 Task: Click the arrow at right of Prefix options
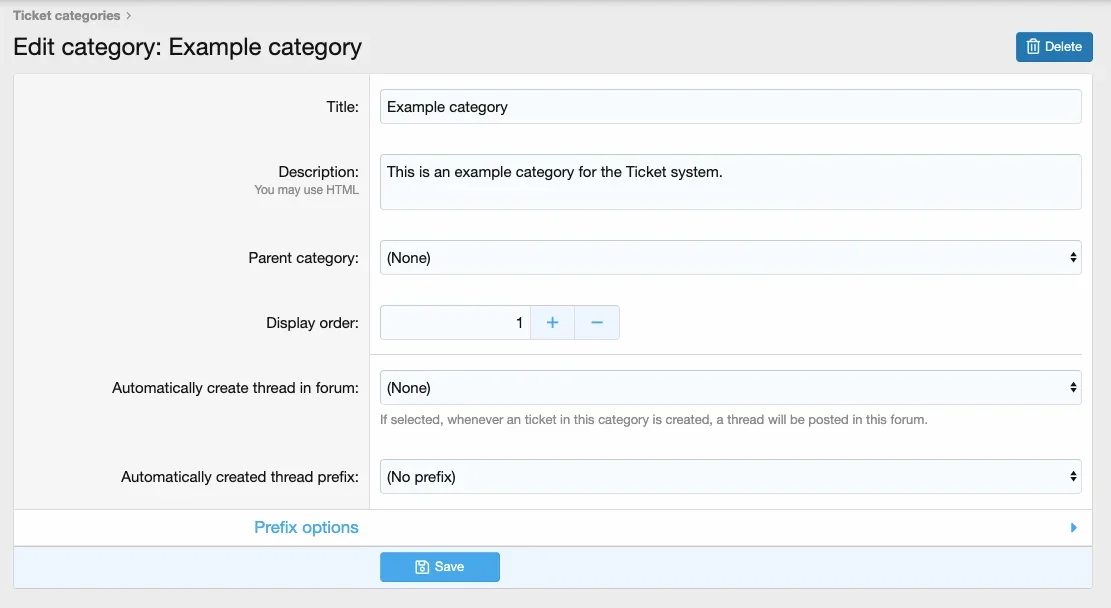[1074, 528]
